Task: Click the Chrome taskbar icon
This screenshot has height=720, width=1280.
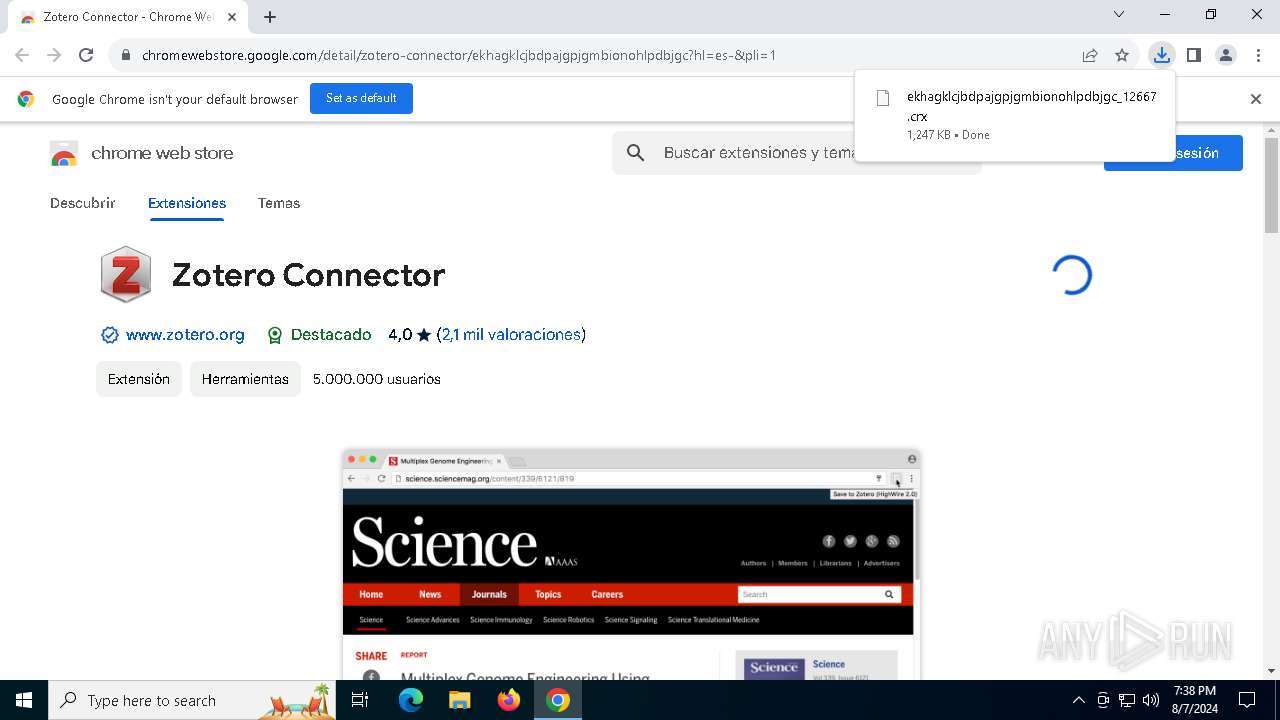Action: click(x=558, y=700)
